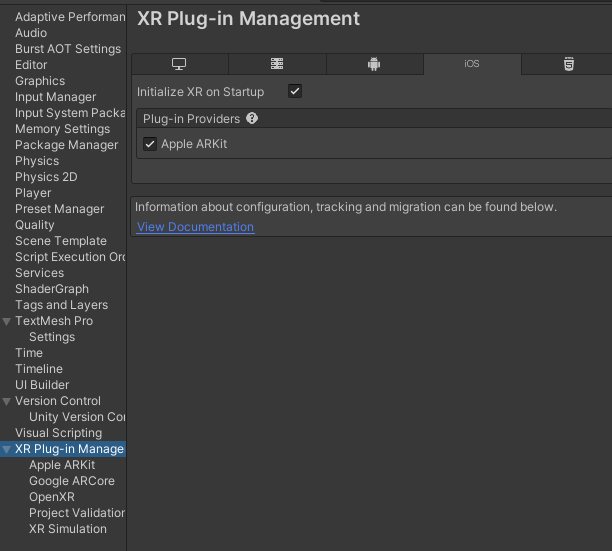Open Apple ARKit settings in sidebar
Screen dimensions: 612x551
pyautogui.click(x=62, y=465)
